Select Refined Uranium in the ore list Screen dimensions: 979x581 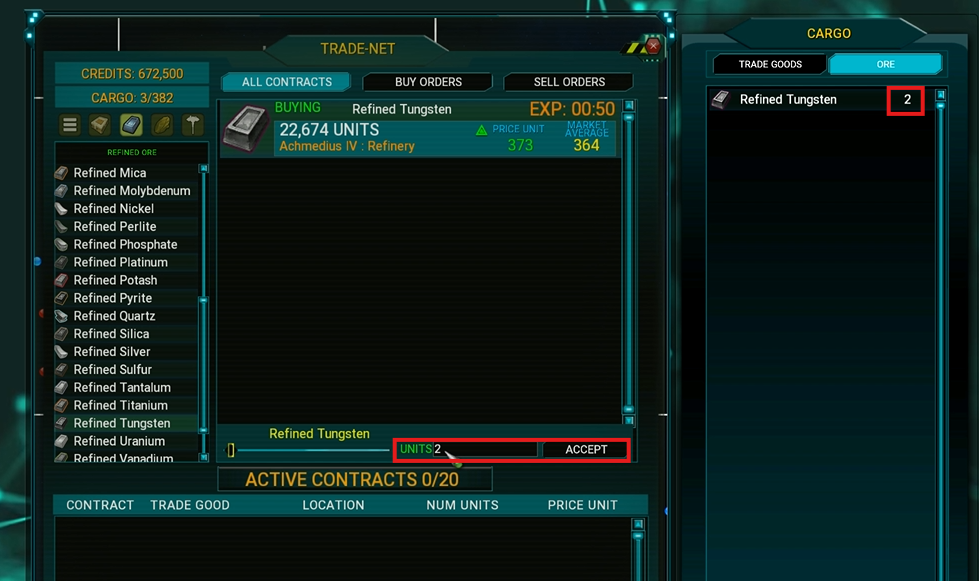coord(119,441)
